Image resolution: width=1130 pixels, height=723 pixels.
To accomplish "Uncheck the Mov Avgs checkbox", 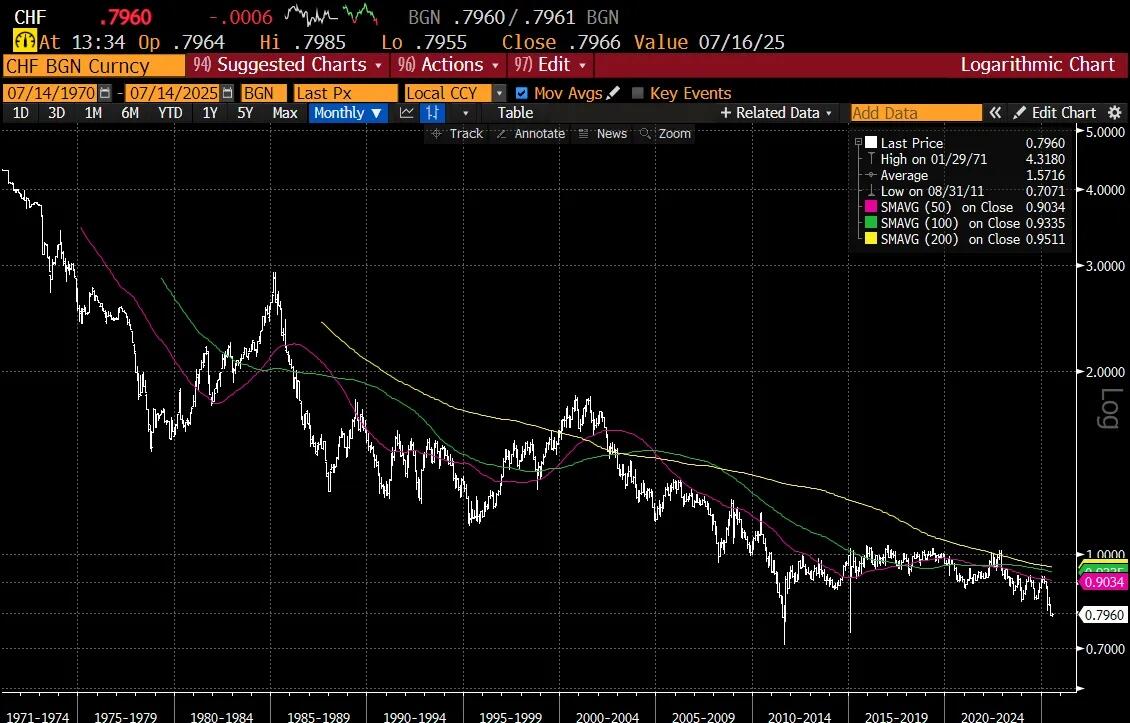I will pyautogui.click(x=522, y=93).
